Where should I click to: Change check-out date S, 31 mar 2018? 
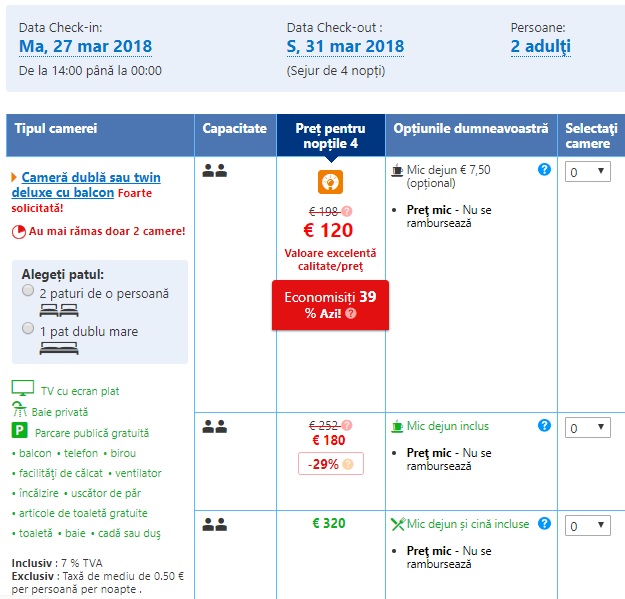[345, 46]
